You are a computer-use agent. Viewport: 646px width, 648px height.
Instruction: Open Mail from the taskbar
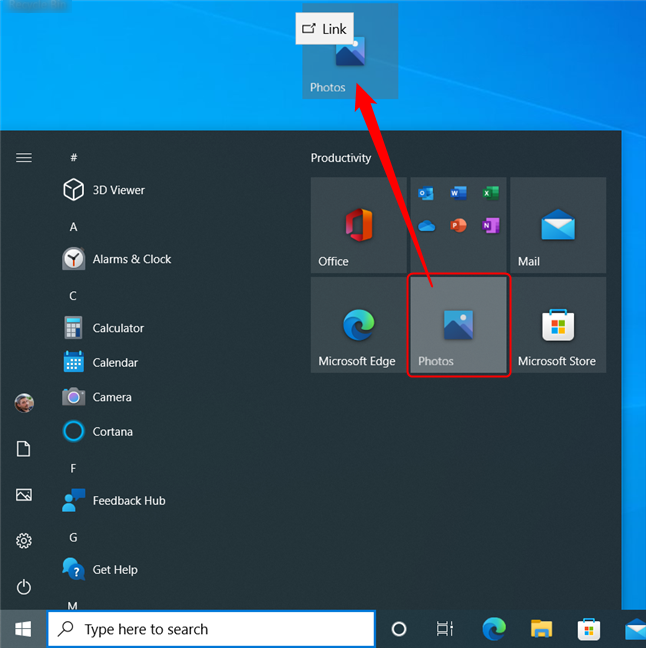[636, 630]
